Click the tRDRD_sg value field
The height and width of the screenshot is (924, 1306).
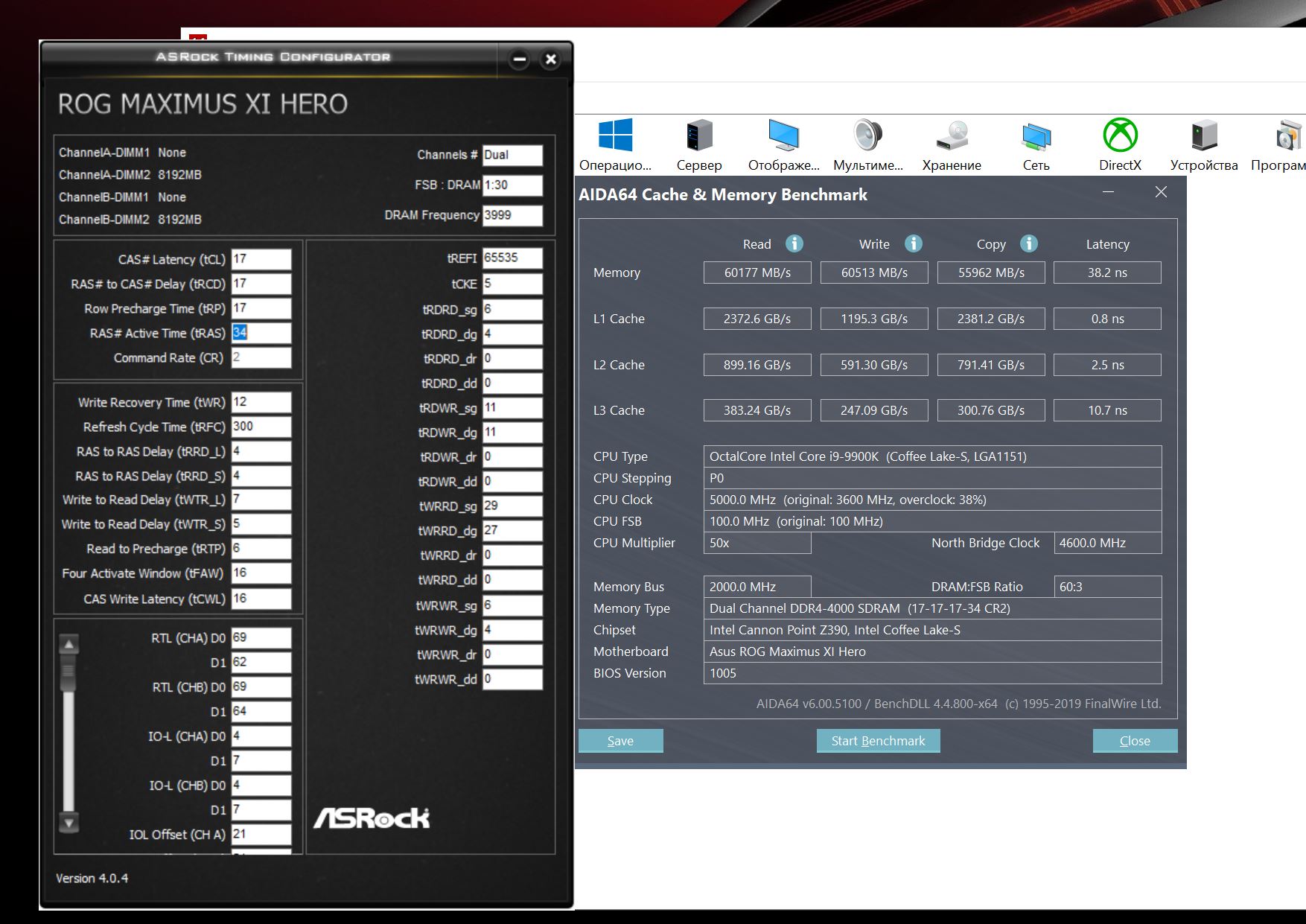(x=513, y=310)
